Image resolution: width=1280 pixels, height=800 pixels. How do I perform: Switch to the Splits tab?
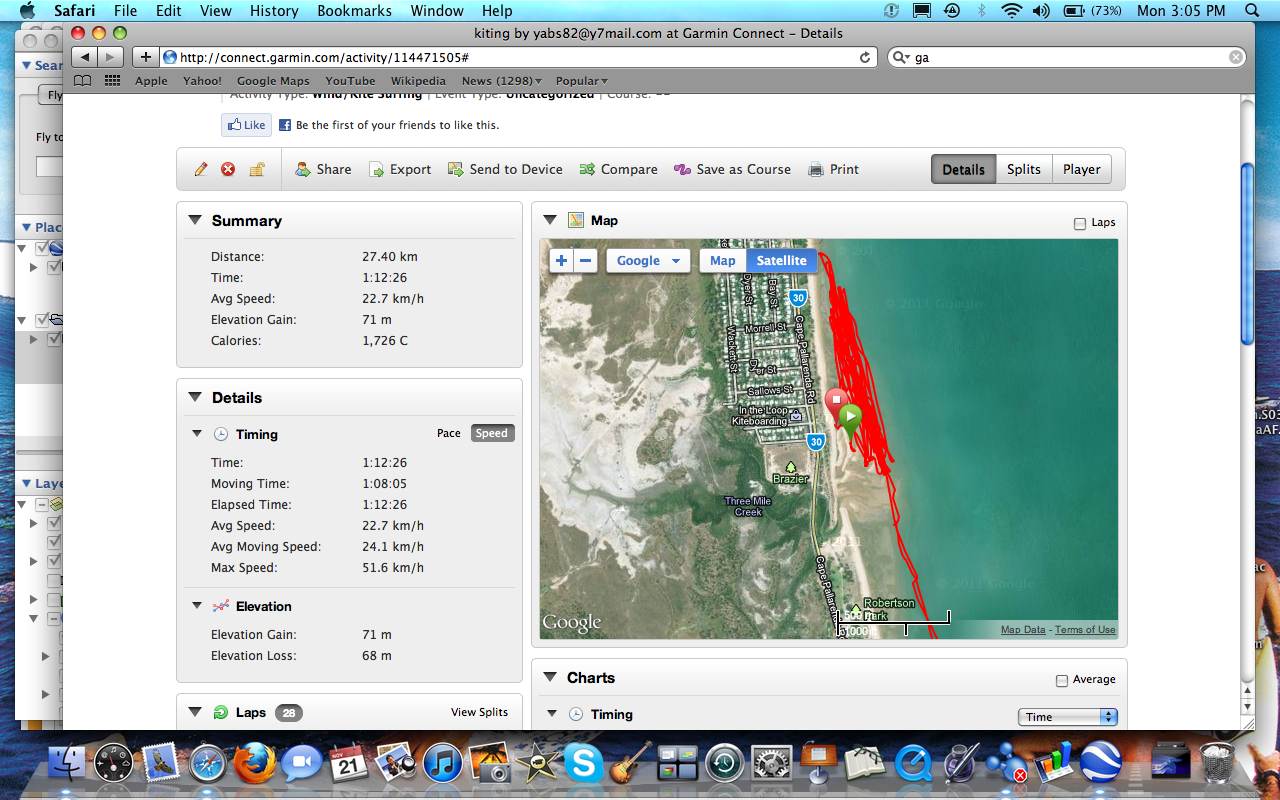coord(1023,169)
